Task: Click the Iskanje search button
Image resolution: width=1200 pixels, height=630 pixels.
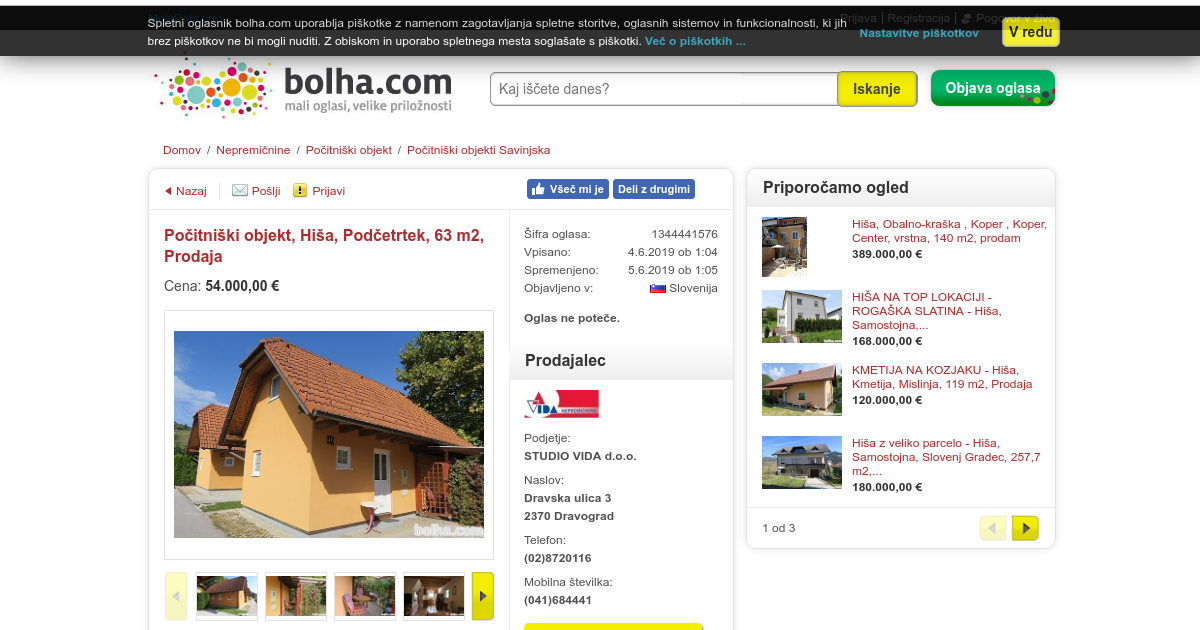Action: point(877,89)
